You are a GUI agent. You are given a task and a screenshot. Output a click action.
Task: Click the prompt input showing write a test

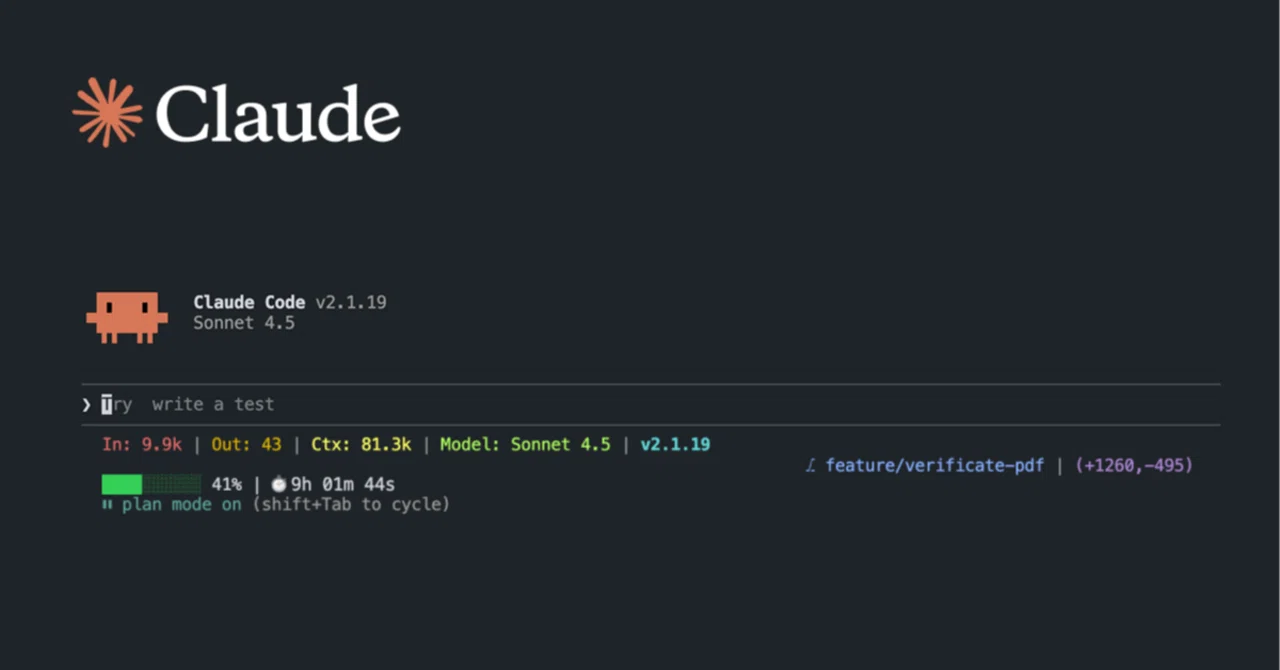click(651, 404)
